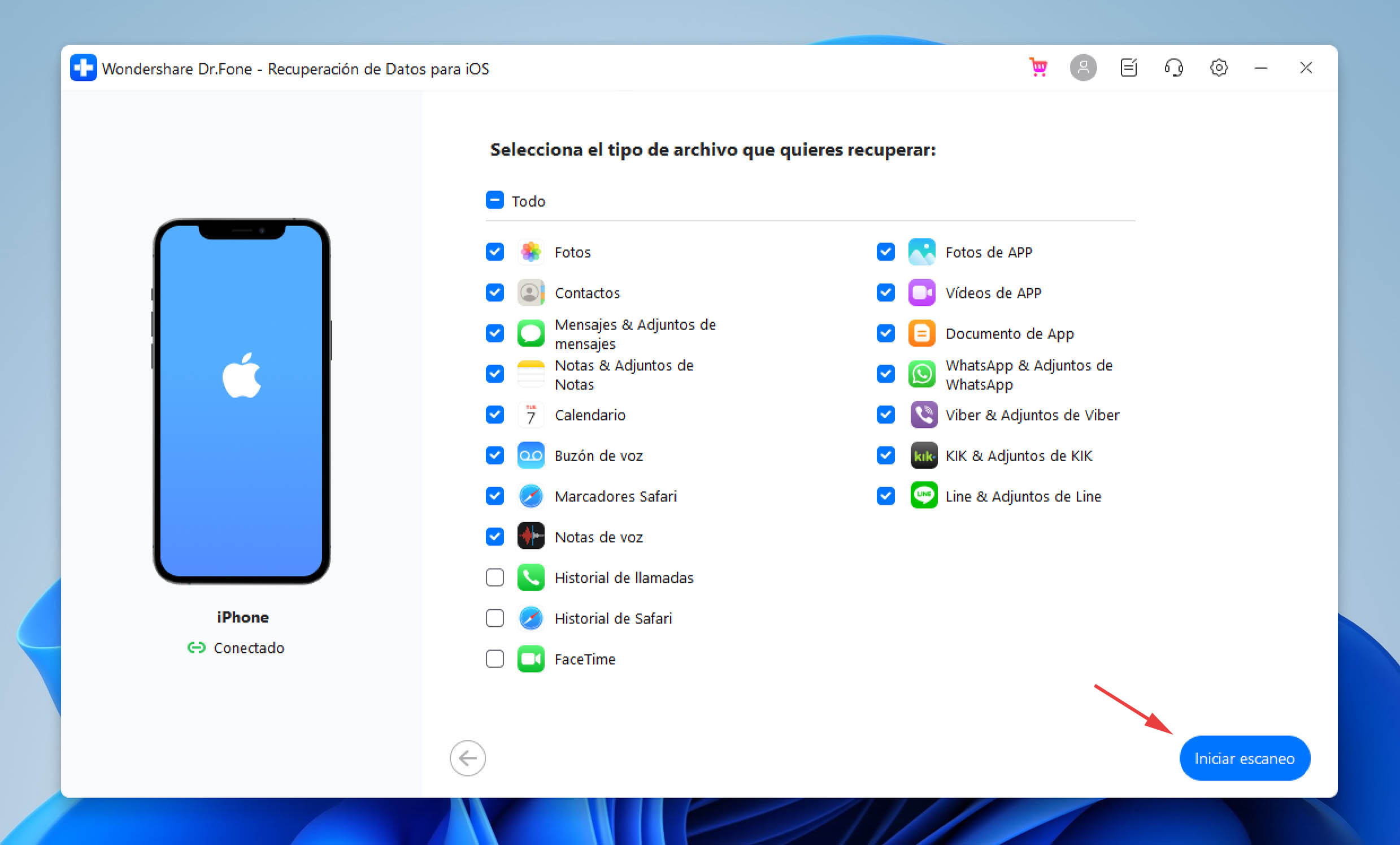
Task: Open the support headset icon
Action: point(1173,68)
